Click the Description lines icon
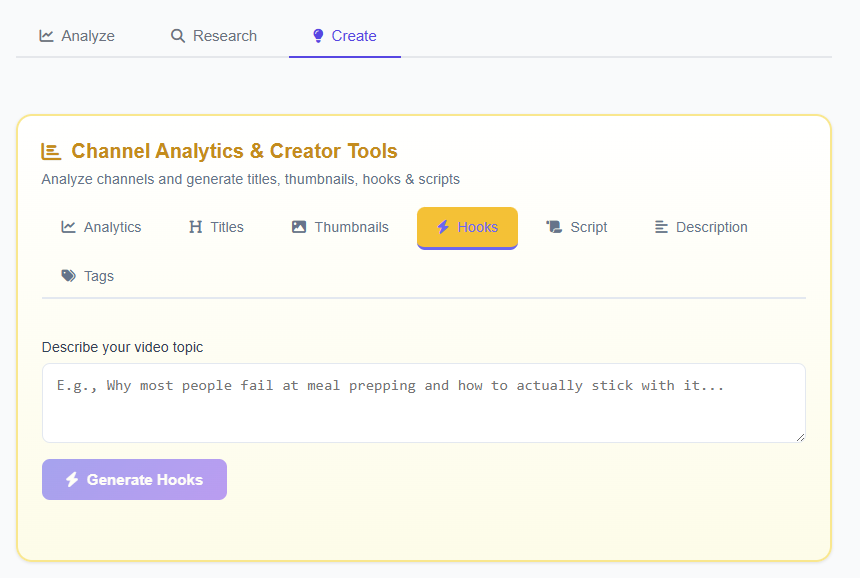860x578 pixels. 661,227
